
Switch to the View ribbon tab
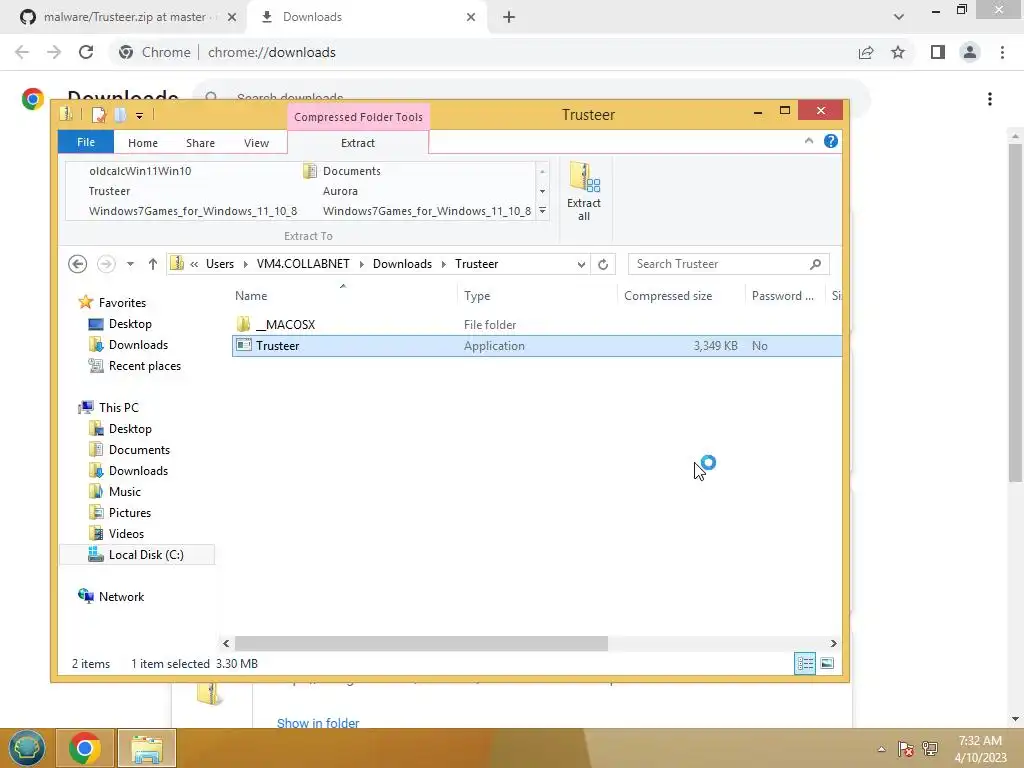256,143
